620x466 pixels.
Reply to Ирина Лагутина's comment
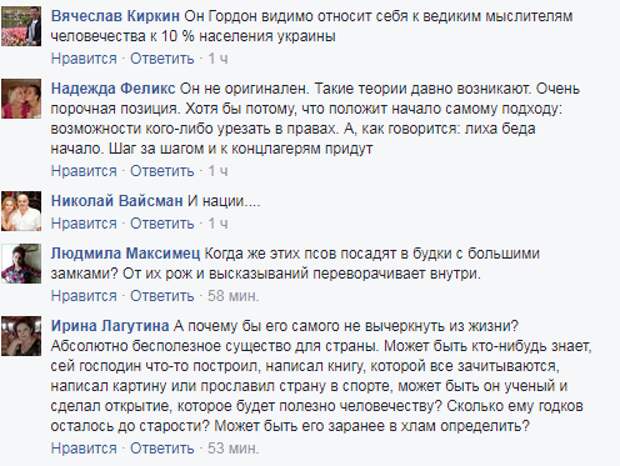tap(162, 448)
